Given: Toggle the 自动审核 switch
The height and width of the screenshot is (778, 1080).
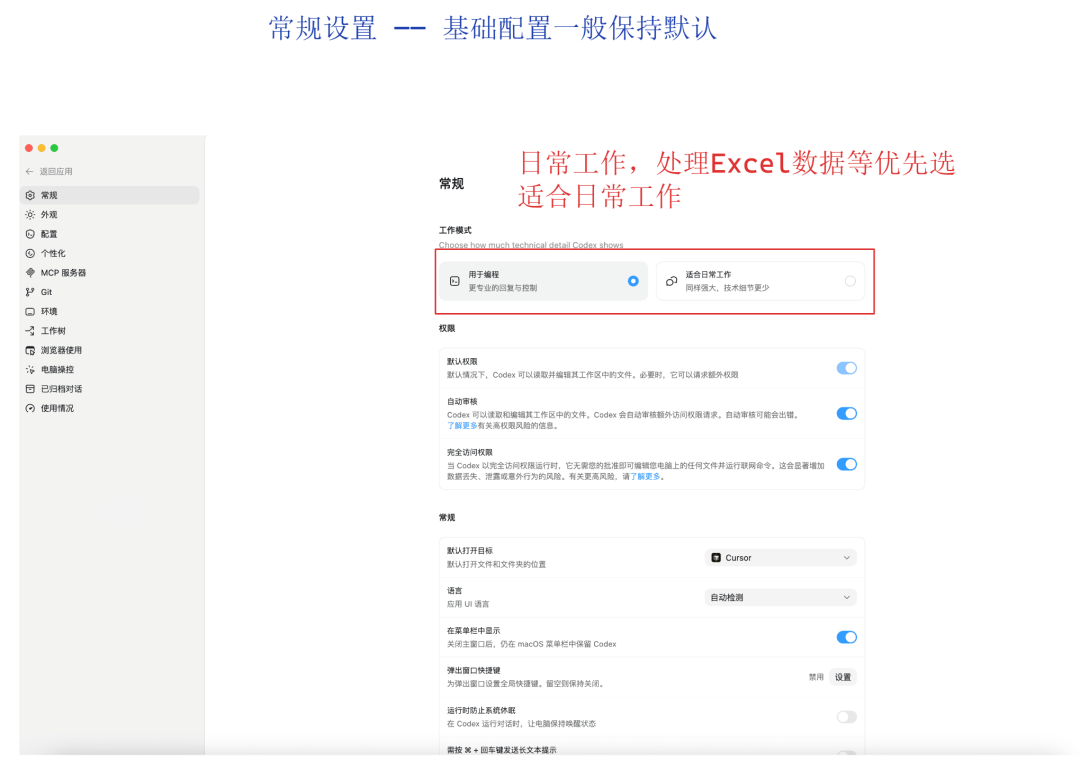Looking at the screenshot, I should click(847, 413).
